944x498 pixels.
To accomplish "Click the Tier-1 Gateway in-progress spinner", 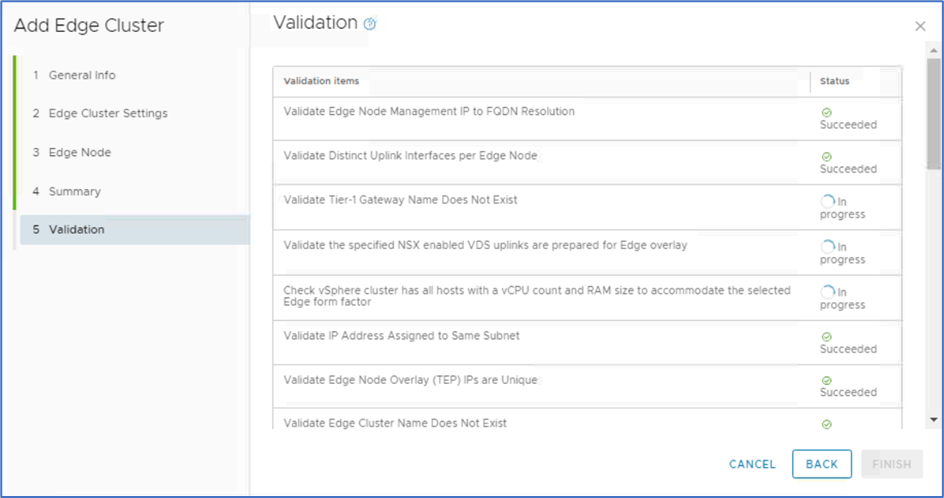I will (x=827, y=202).
